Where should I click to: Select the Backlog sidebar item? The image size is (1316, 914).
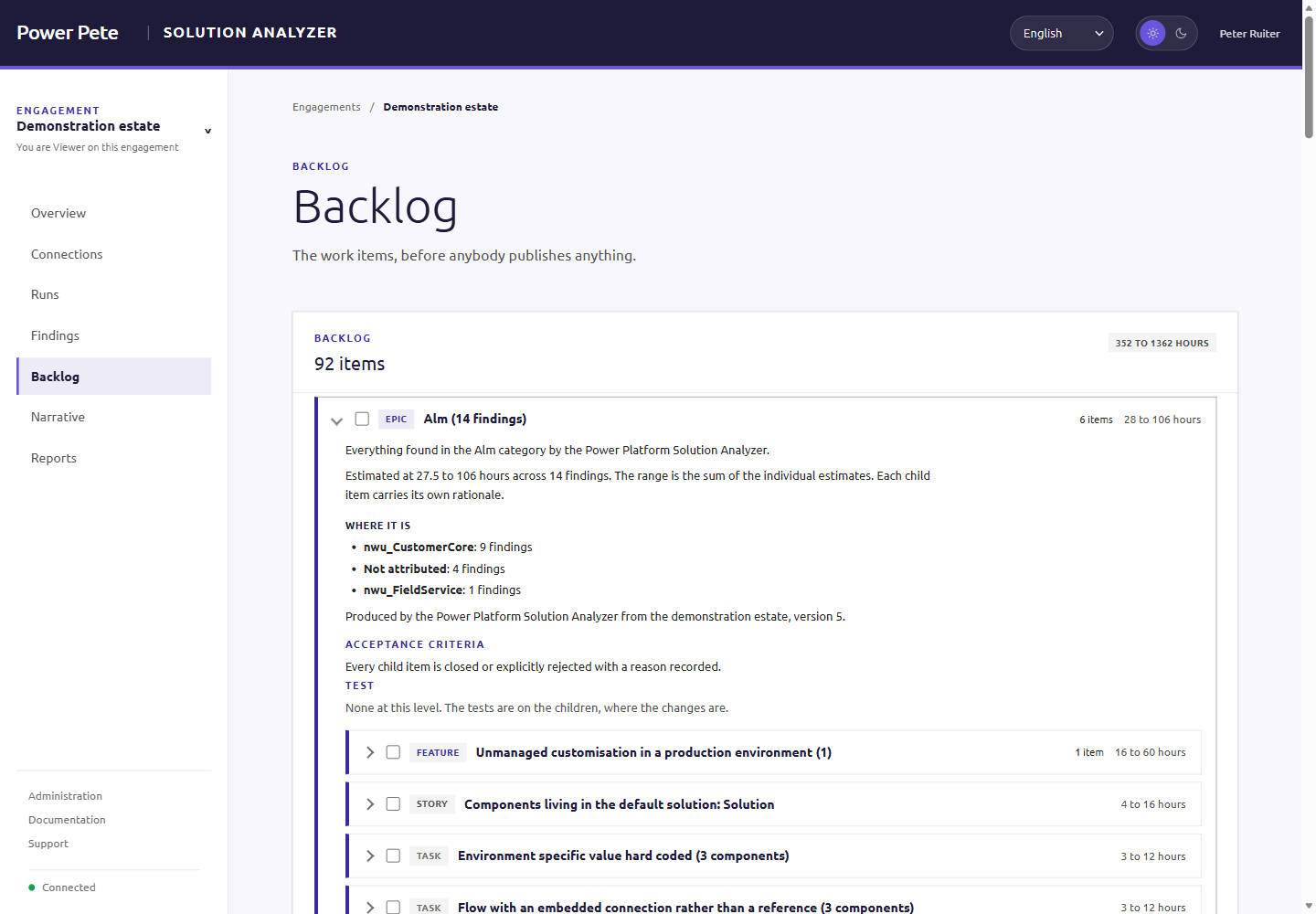113,377
